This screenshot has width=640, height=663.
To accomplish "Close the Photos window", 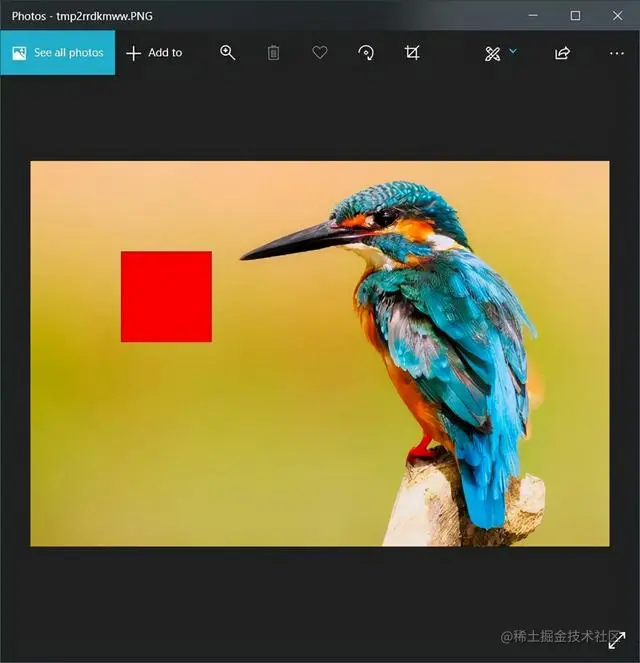I will tap(618, 16).
